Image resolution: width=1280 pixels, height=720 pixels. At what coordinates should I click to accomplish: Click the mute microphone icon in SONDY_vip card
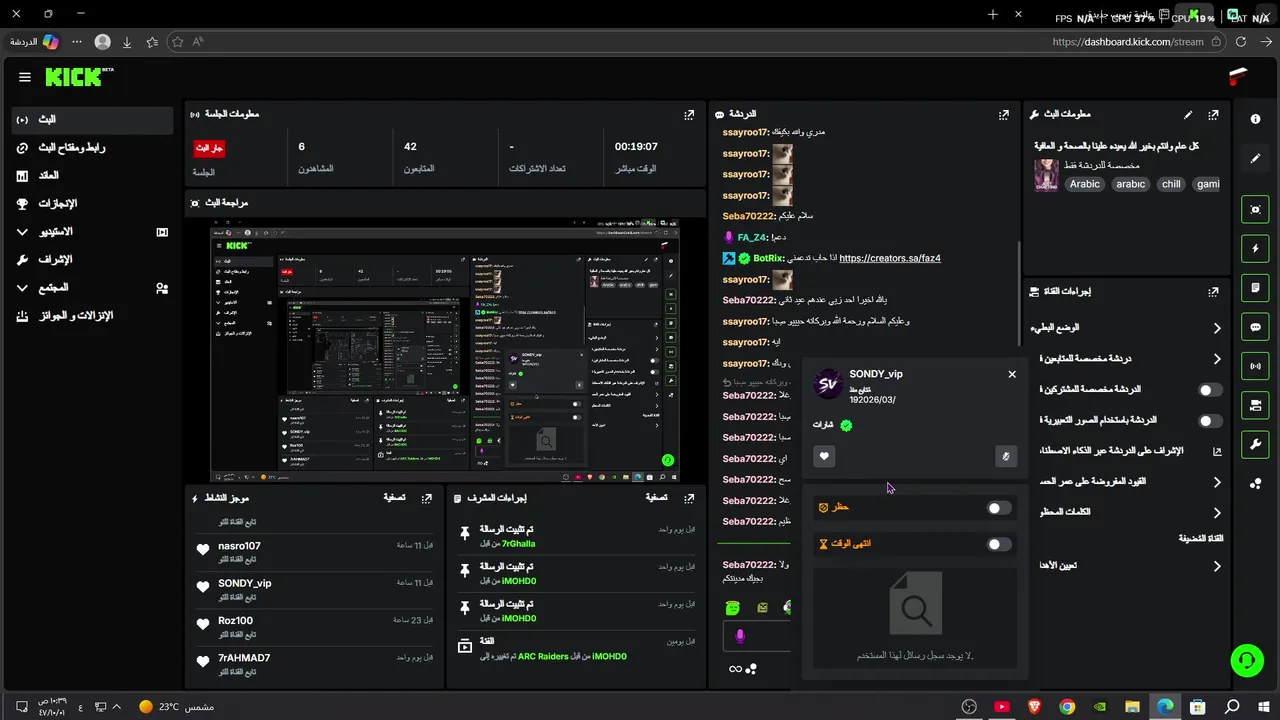point(1006,457)
